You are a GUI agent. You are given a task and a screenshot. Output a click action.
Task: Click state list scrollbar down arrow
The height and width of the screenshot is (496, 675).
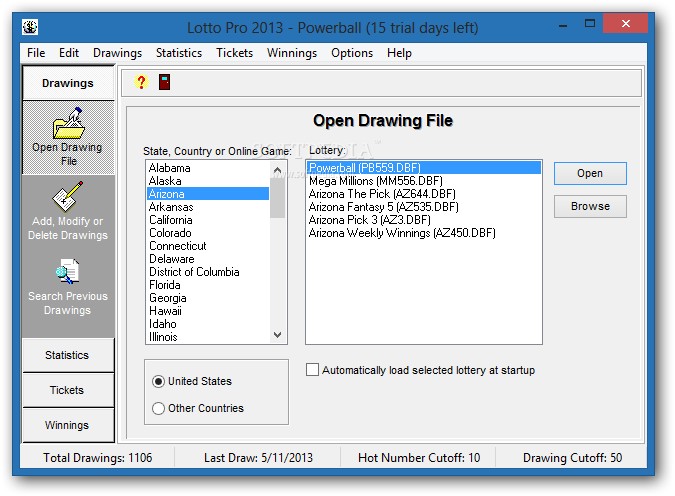(x=278, y=336)
